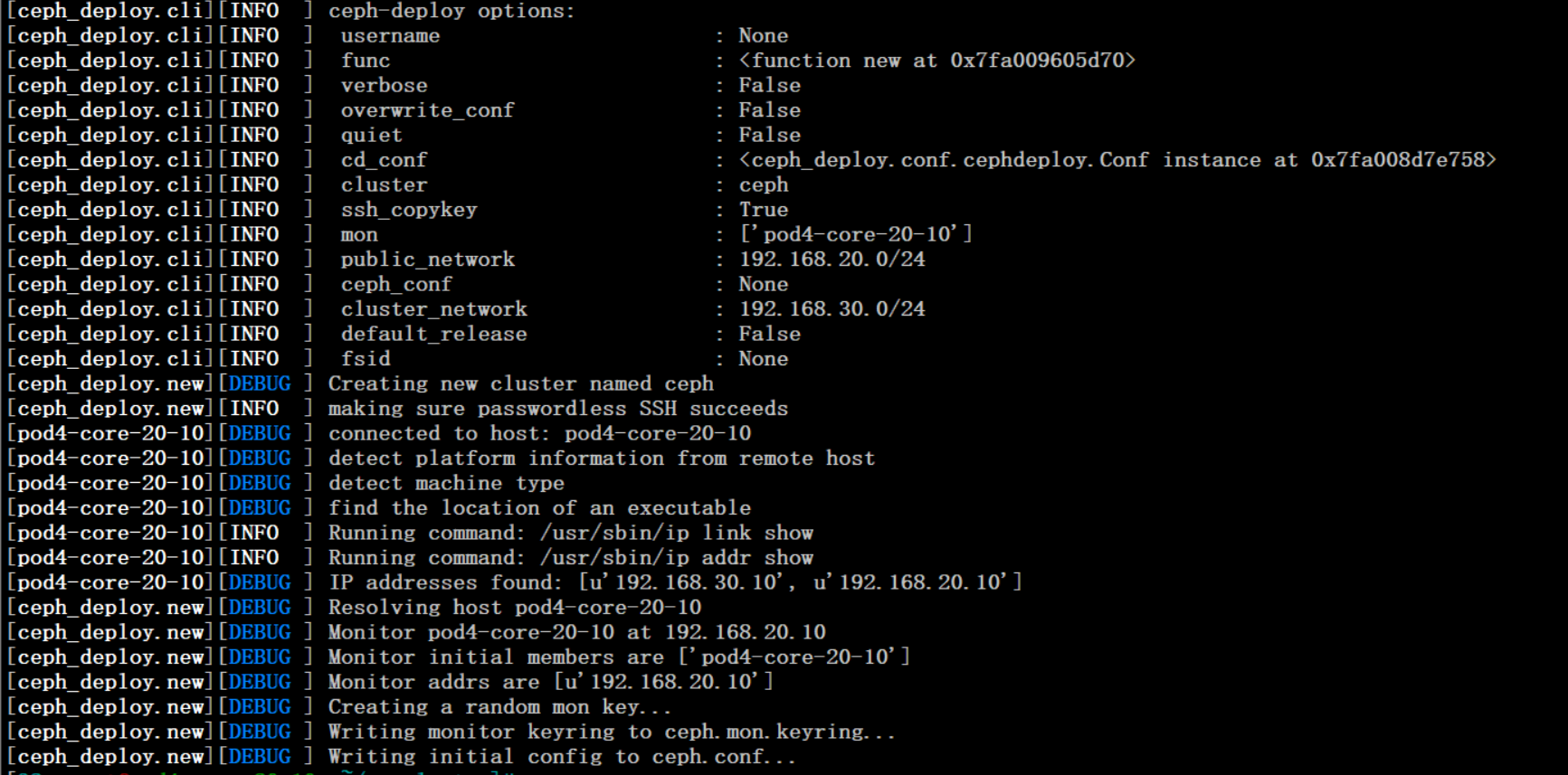This screenshot has height=775, width=1568.
Task: Click 'Creating a random mon key...' line
Action: (499, 707)
